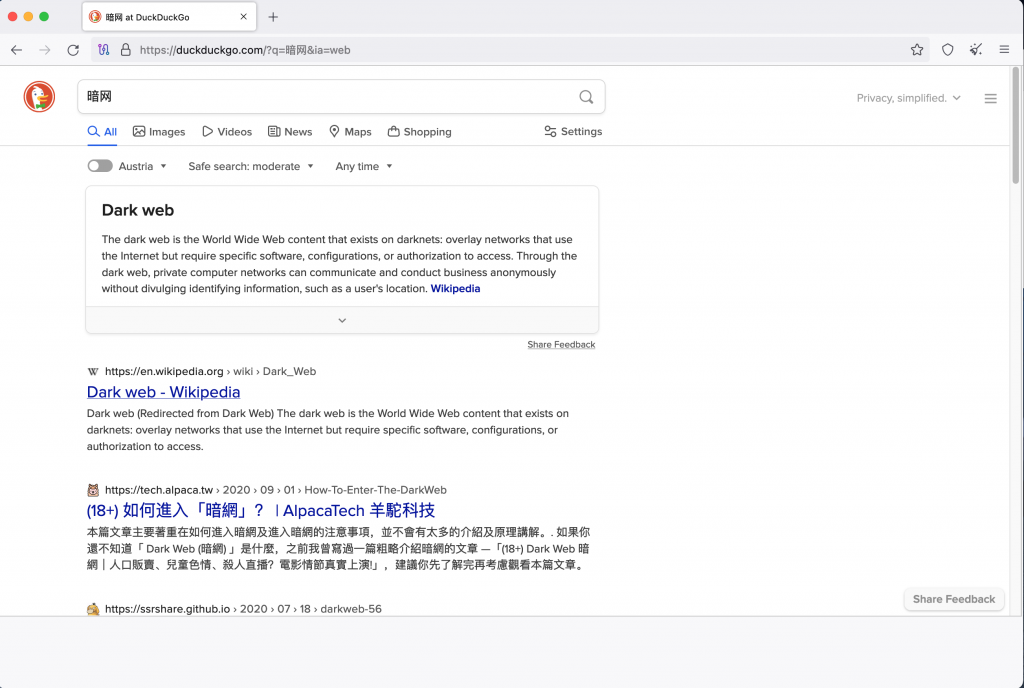The image size is (1024, 688).
Task: Click the forward navigation arrow
Action: pos(44,49)
